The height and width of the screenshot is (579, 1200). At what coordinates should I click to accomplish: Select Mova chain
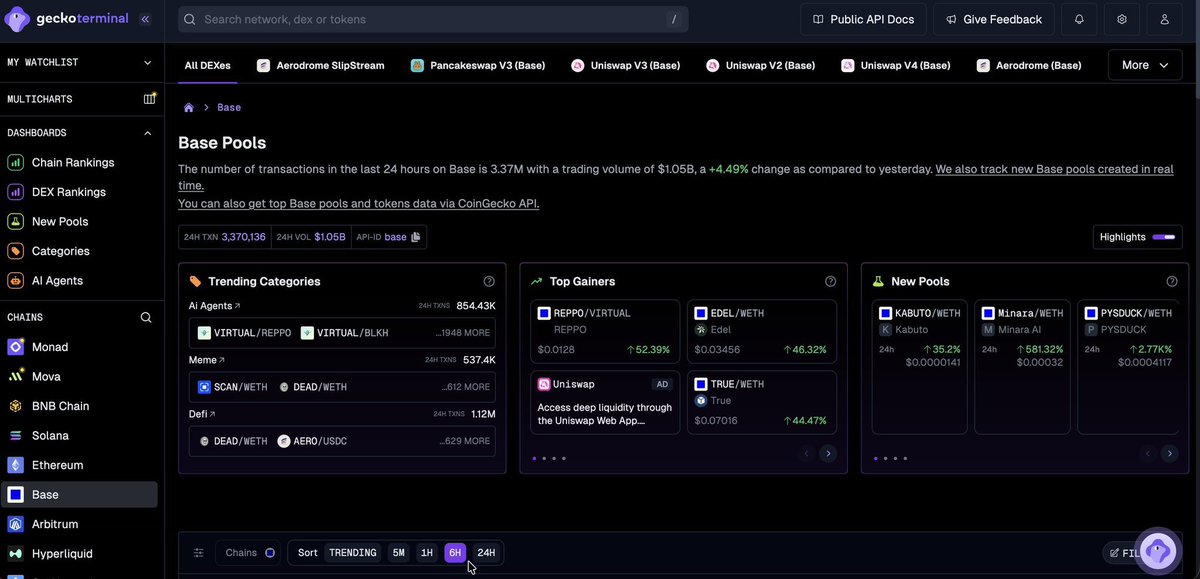[x=81, y=376]
